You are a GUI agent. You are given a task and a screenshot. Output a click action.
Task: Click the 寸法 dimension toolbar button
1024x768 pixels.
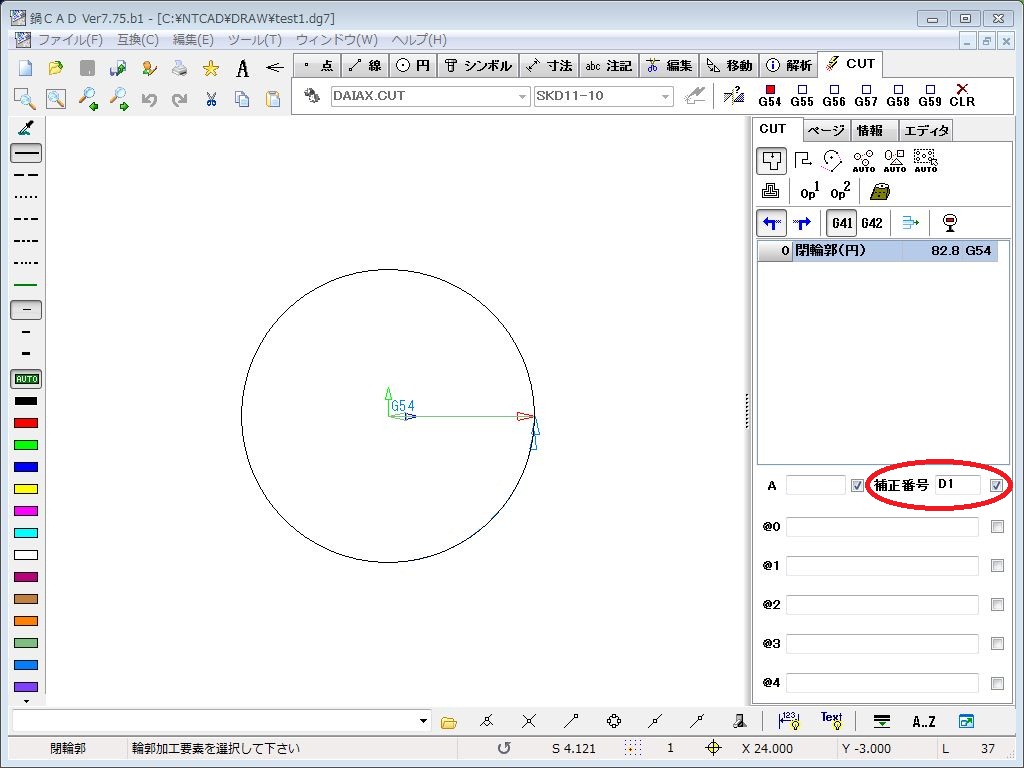[549, 65]
